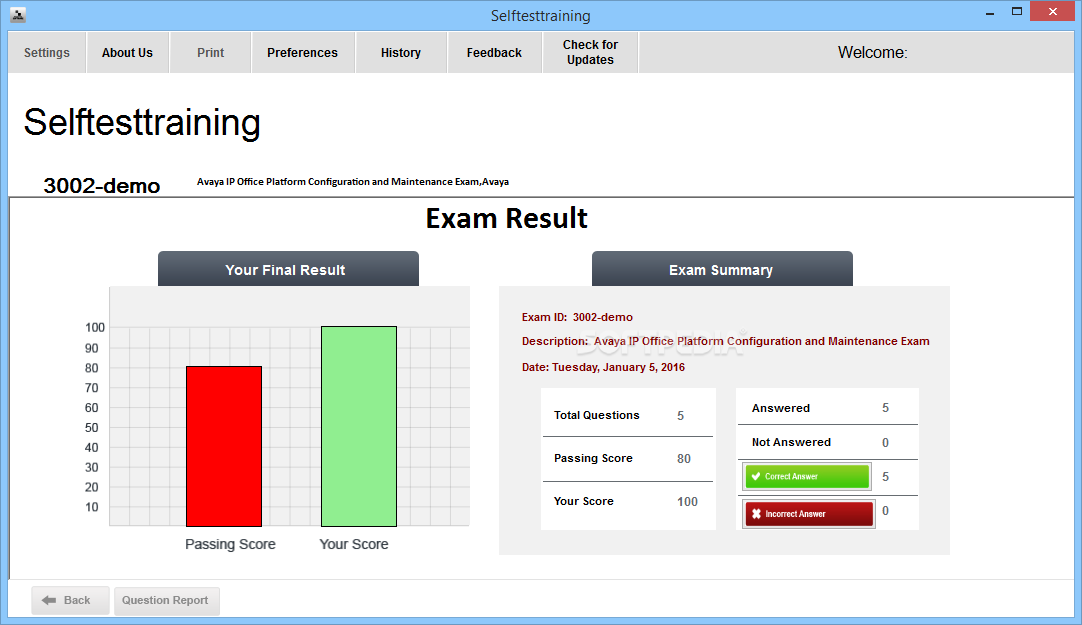1082x625 pixels.
Task: Click the Answered row label
Action: pos(780,408)
